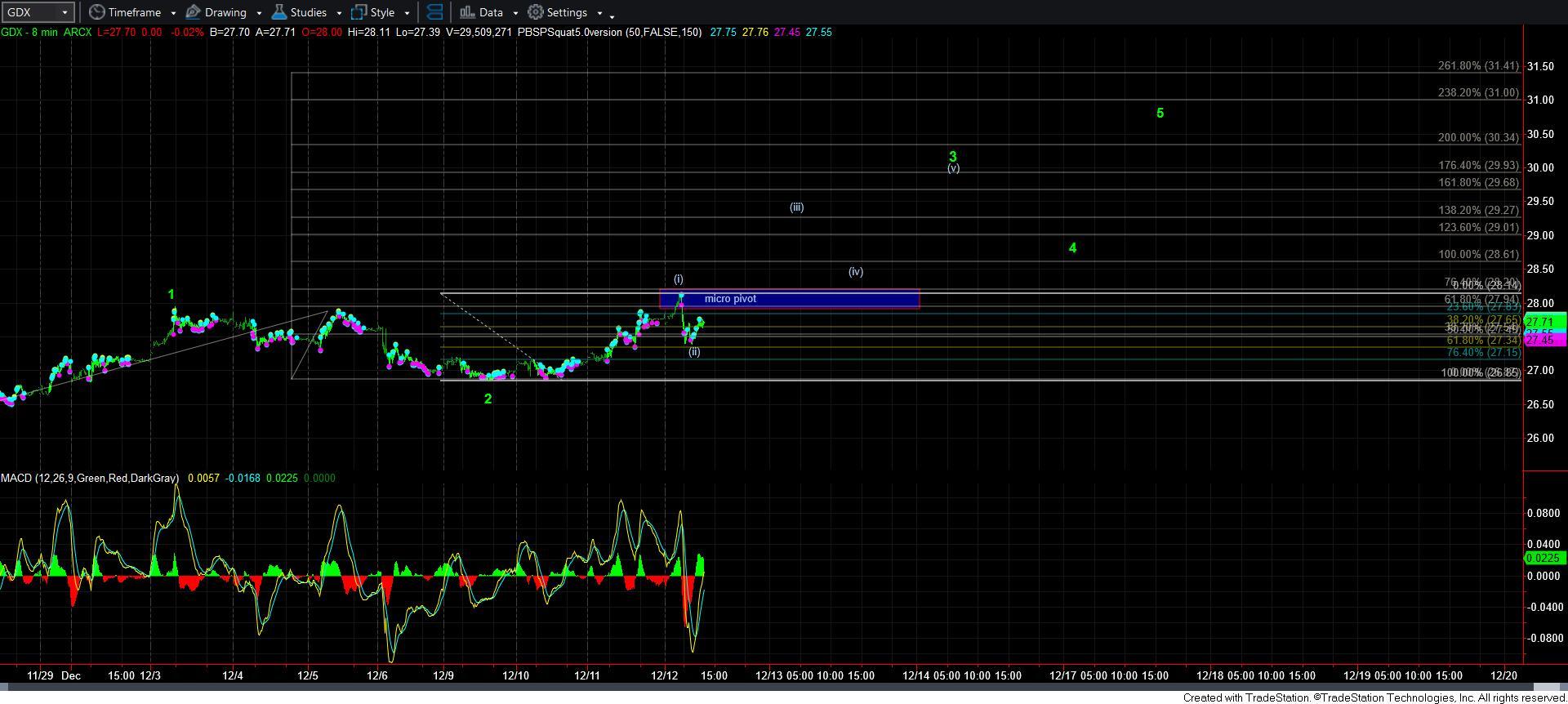Click the Studies flask icon

tap(279, 12)
